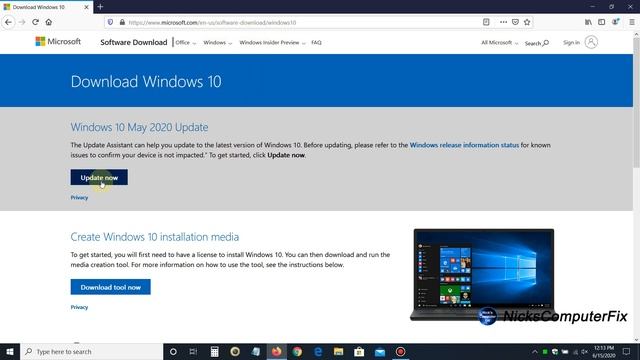Open the Windows Start menu
This screenshot has width=640, height=360.
[x=10, y=351]
